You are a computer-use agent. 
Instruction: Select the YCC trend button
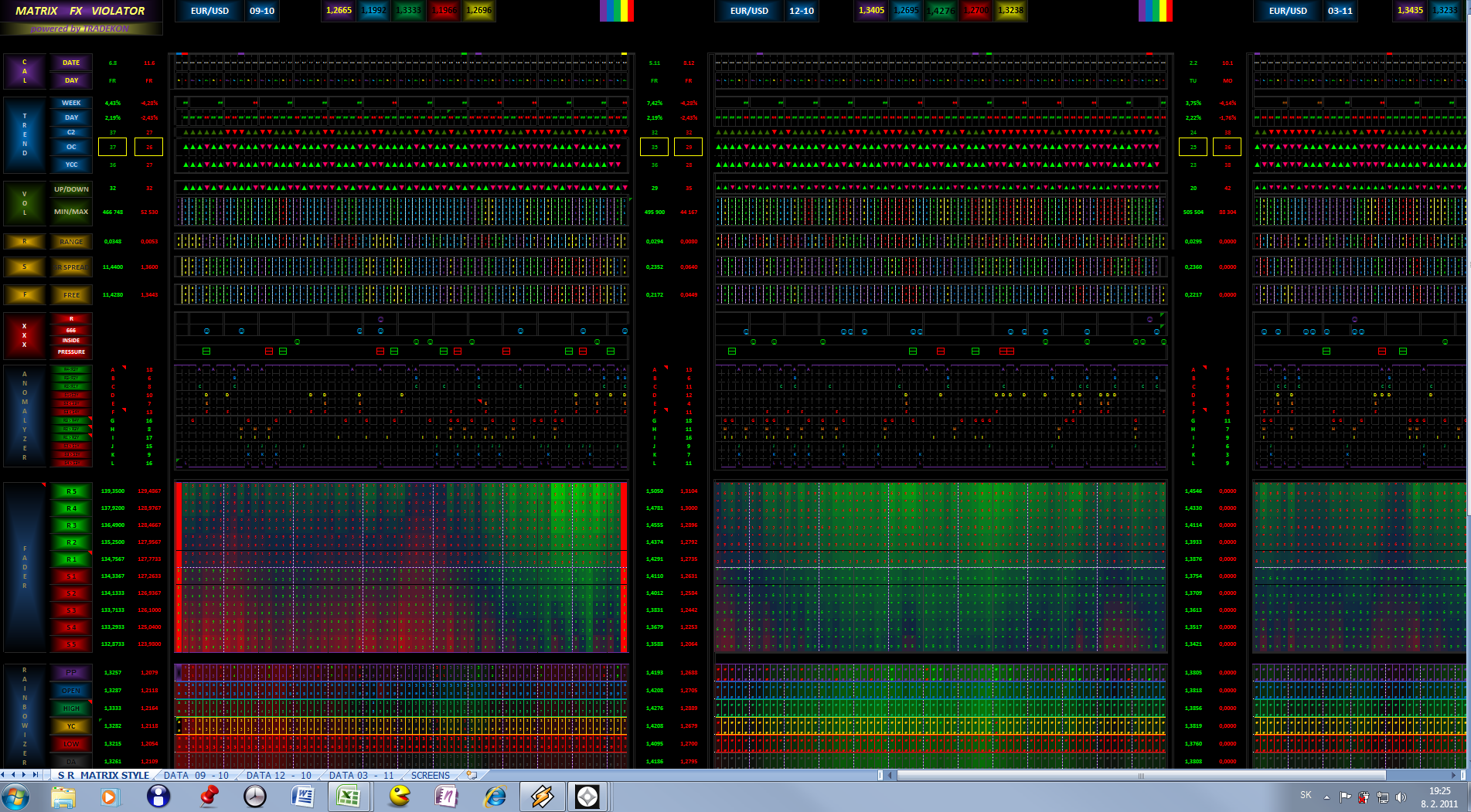point(71,165)
